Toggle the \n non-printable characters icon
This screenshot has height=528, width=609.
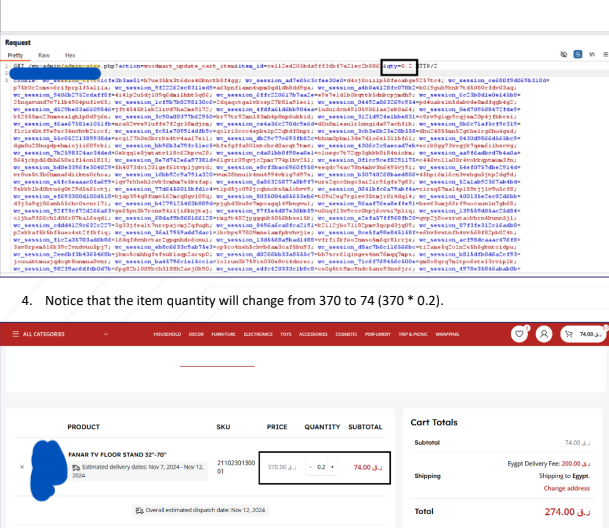(592, 54)
